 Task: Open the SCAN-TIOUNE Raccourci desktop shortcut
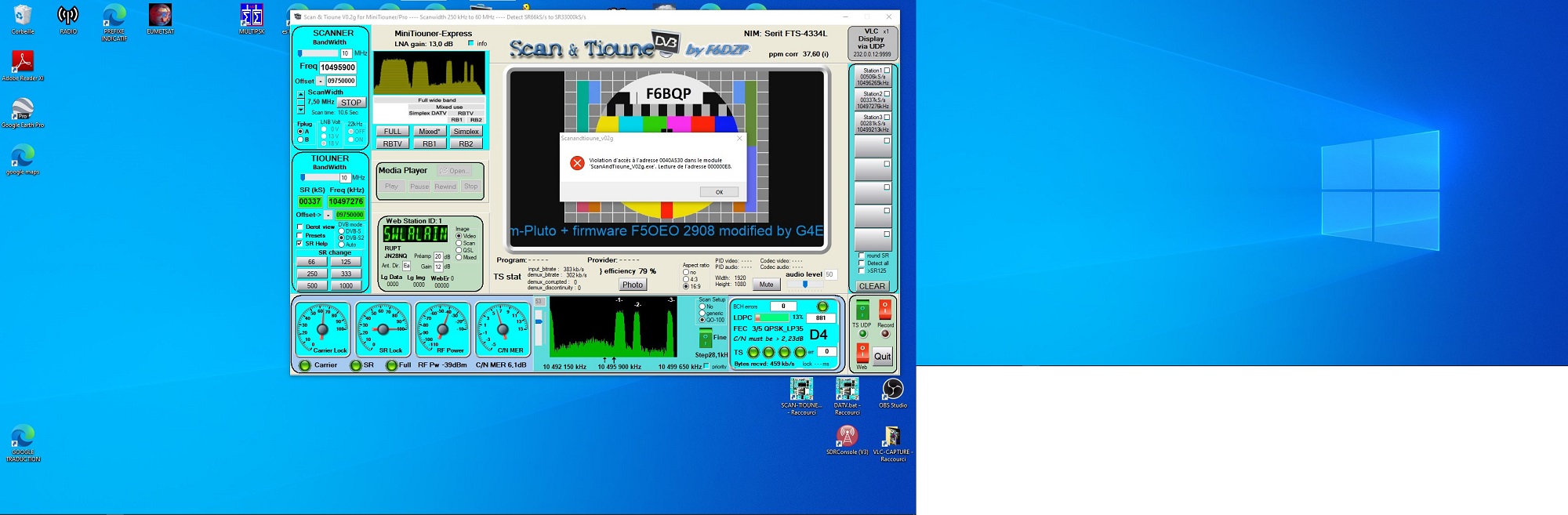(x=801, y=397)
